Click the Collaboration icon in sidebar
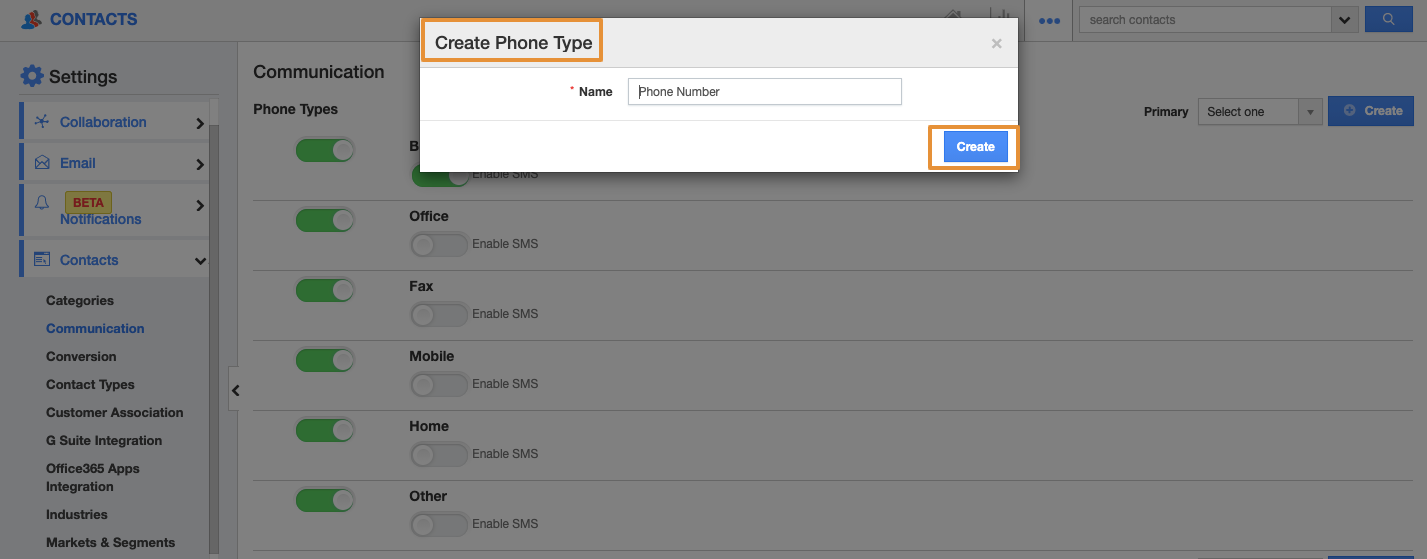Viewport: 1427px width, 559px height. click(x=42, y=122)
